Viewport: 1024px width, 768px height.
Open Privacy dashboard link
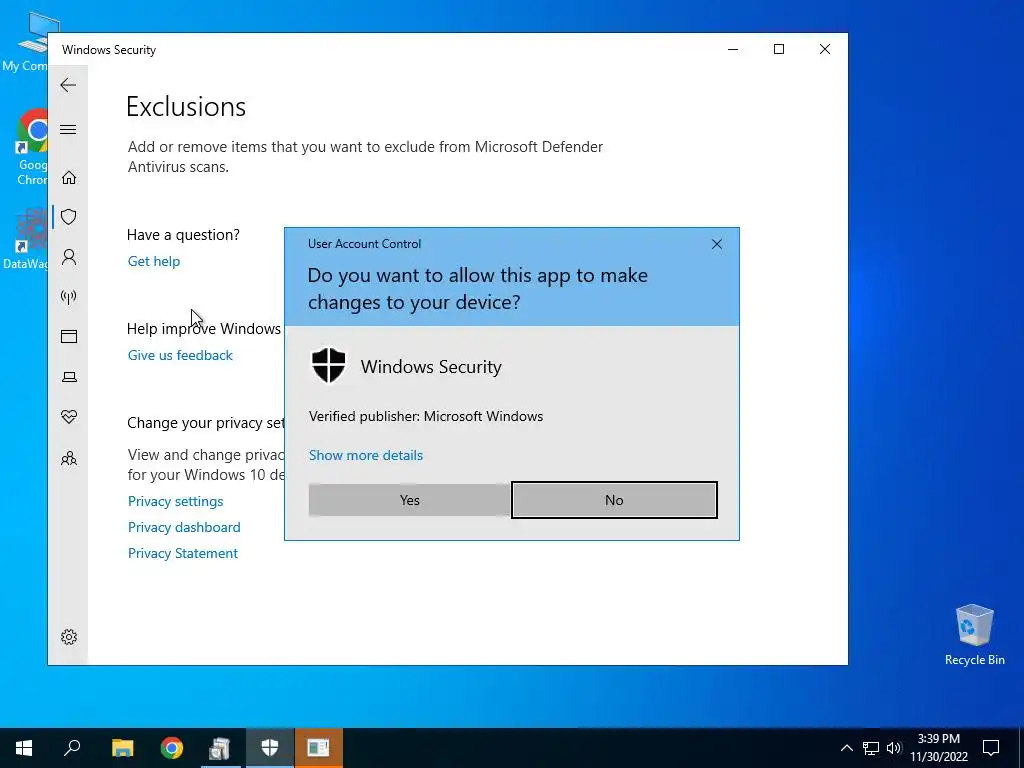click(184, 527)
